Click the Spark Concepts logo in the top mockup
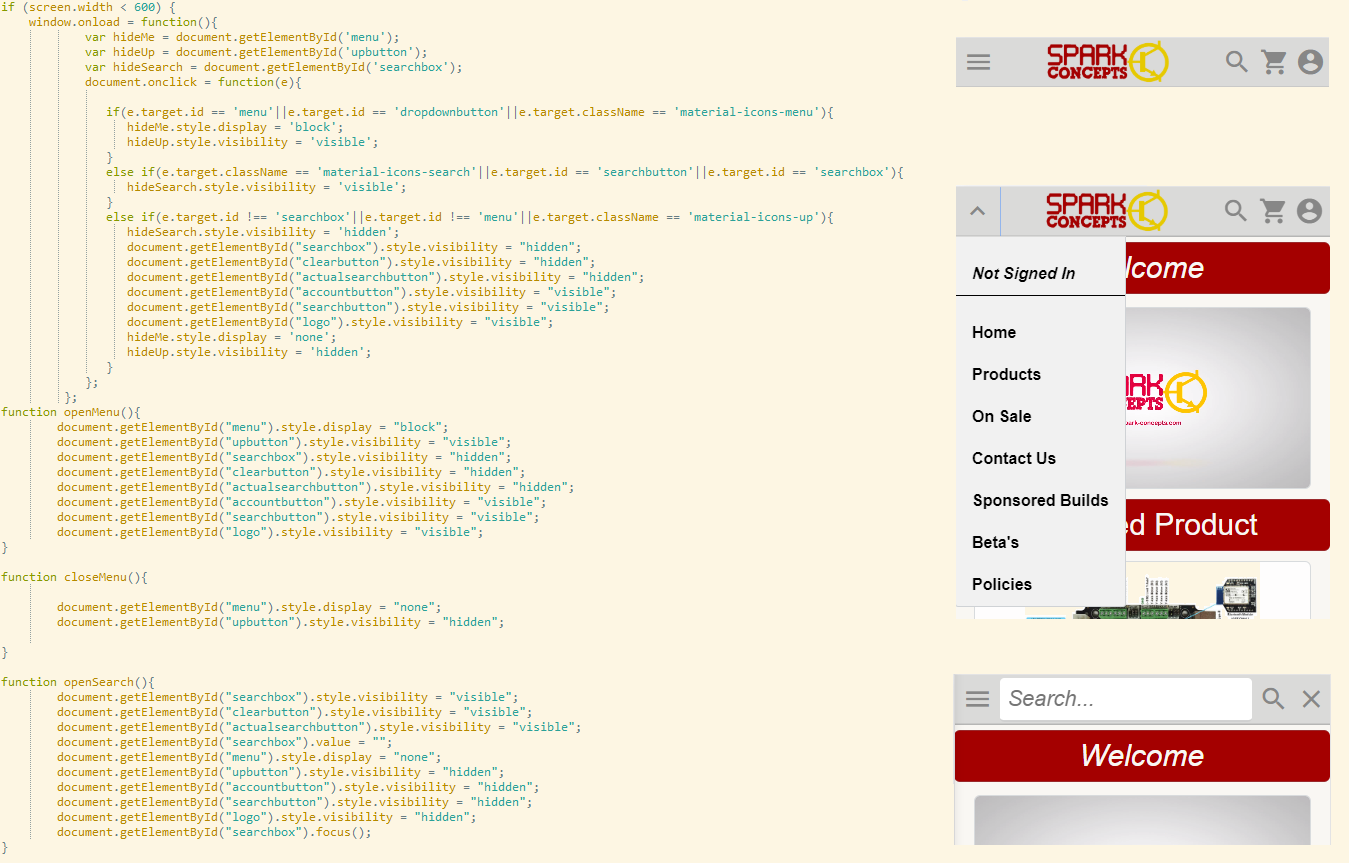The width and height of the screenshot is (1349, 863). [x=1107, y=62]
